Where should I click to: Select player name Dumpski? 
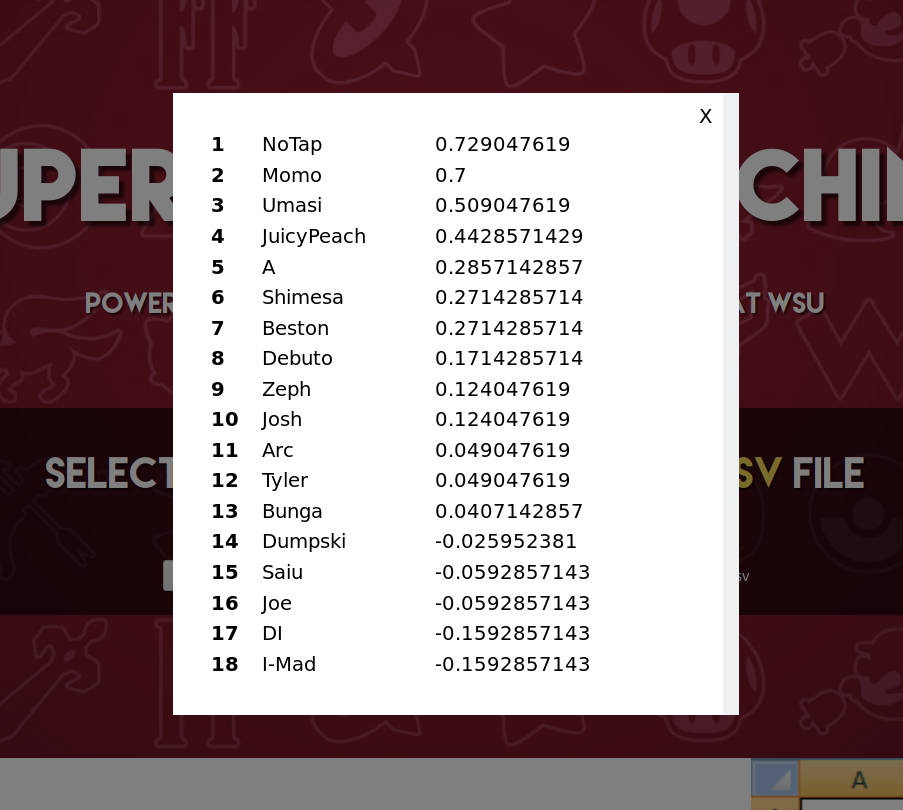304,542
